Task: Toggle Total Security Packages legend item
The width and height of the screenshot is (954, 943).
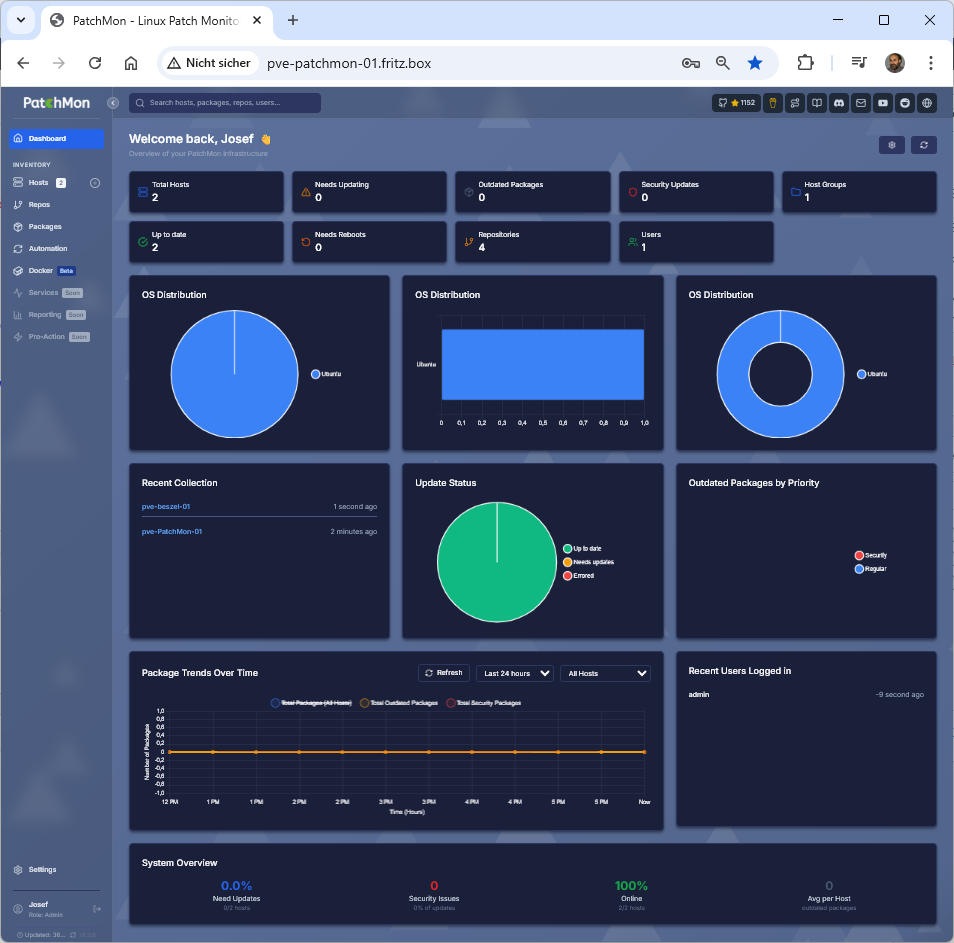Action: [x=483, y=703]
